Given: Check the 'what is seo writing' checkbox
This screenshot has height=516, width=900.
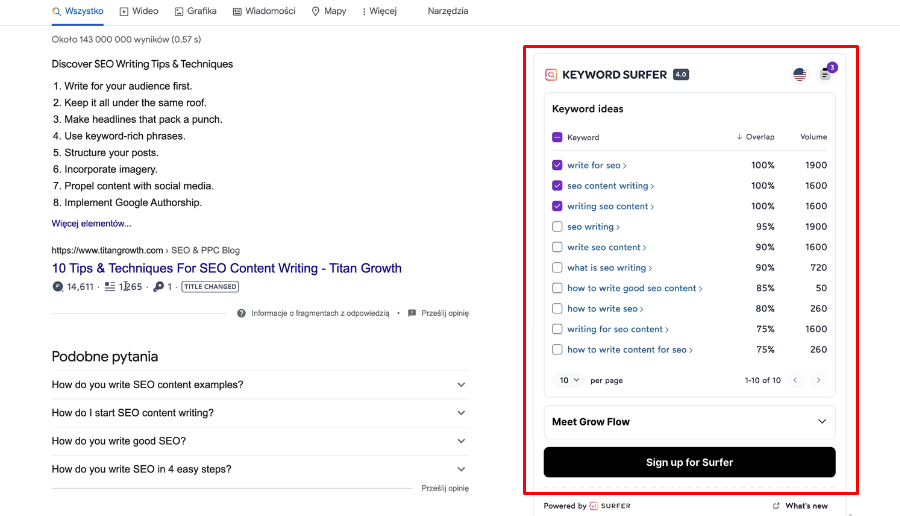Looking at the screenshot, I should (x=557, y=267).
